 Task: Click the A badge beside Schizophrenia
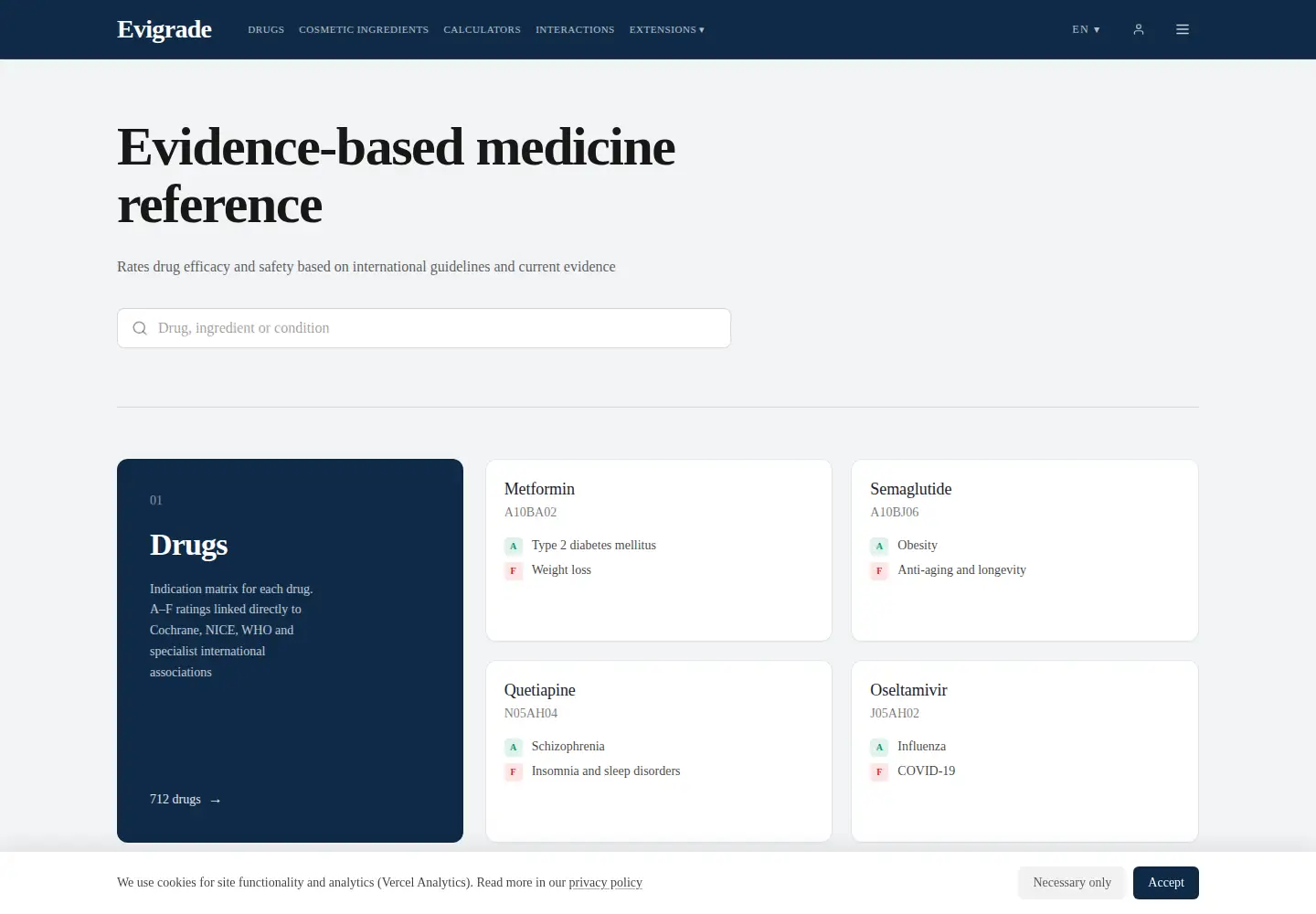point(514,747)
